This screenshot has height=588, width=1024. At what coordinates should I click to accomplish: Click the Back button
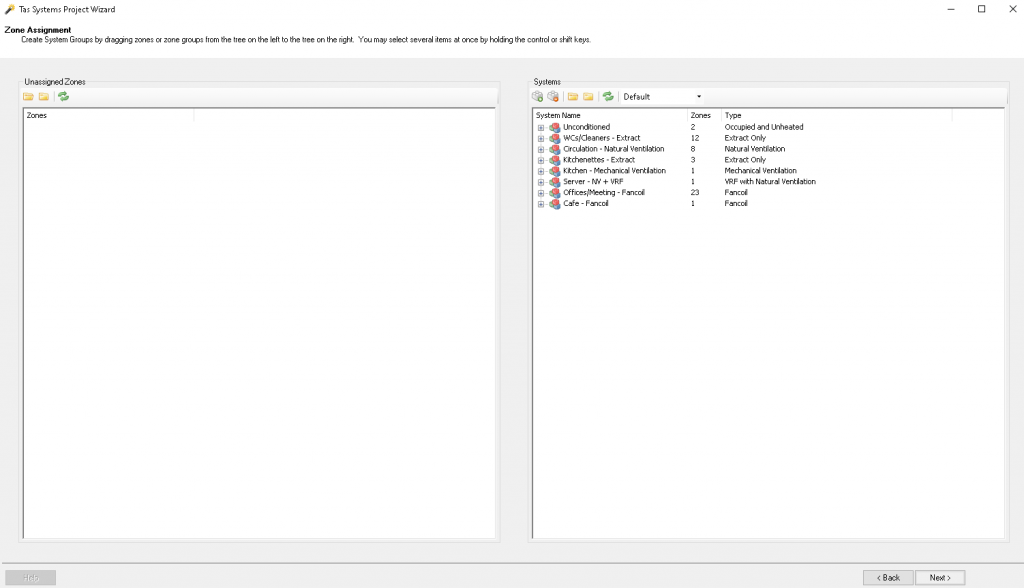[x=888, y=577]
